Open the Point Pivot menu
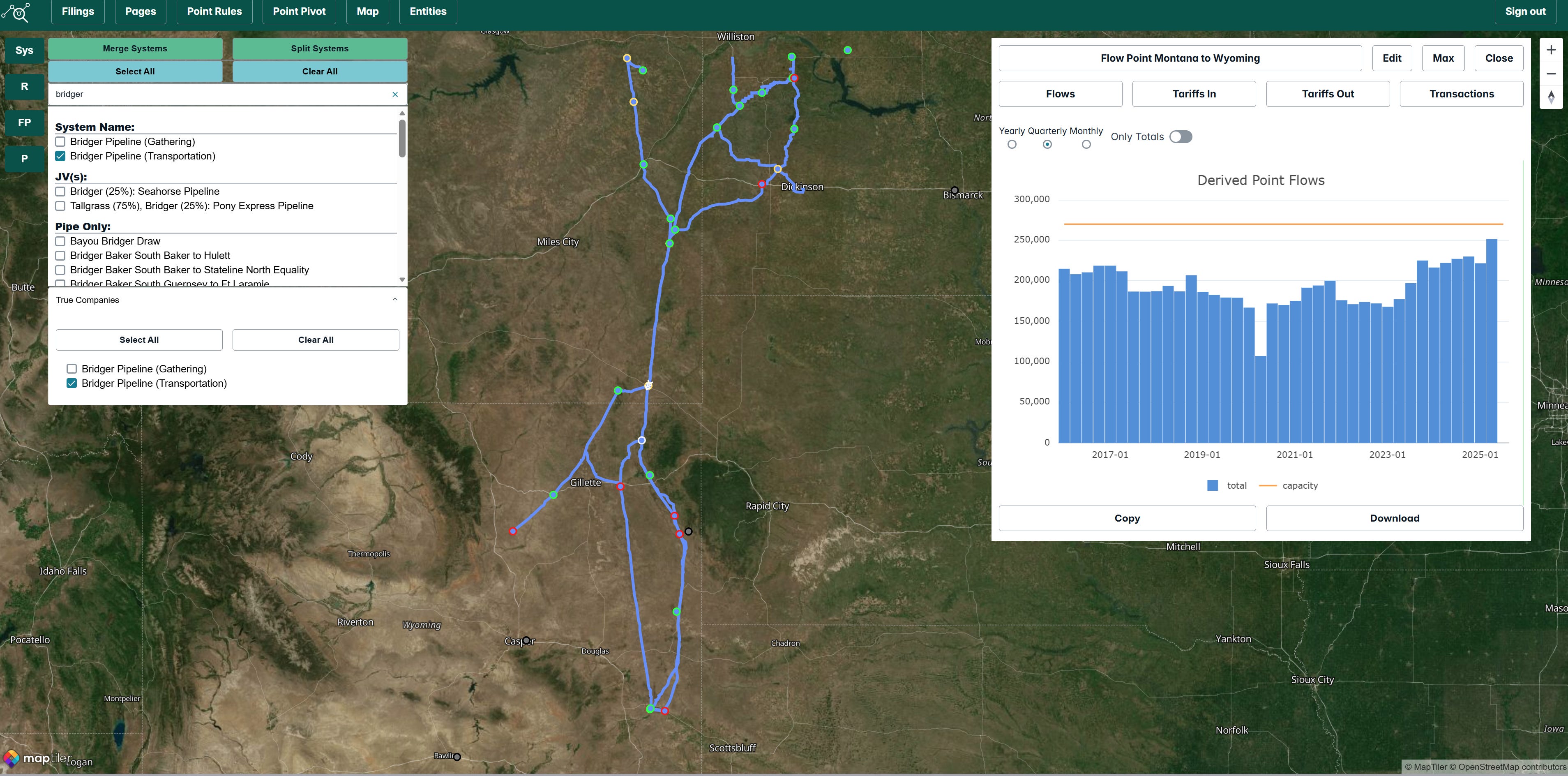 pos(299,12)
